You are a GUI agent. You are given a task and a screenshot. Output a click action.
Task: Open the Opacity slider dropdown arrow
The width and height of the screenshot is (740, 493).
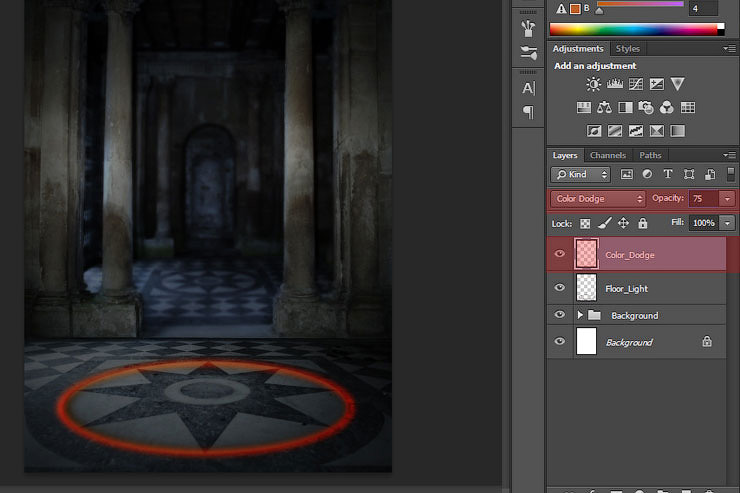pos(727,199)
